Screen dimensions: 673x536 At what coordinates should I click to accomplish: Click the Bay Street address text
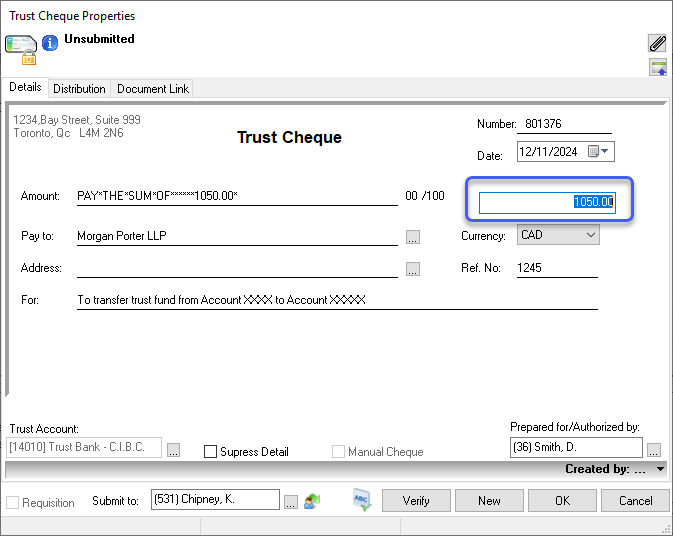pos(77,126)
